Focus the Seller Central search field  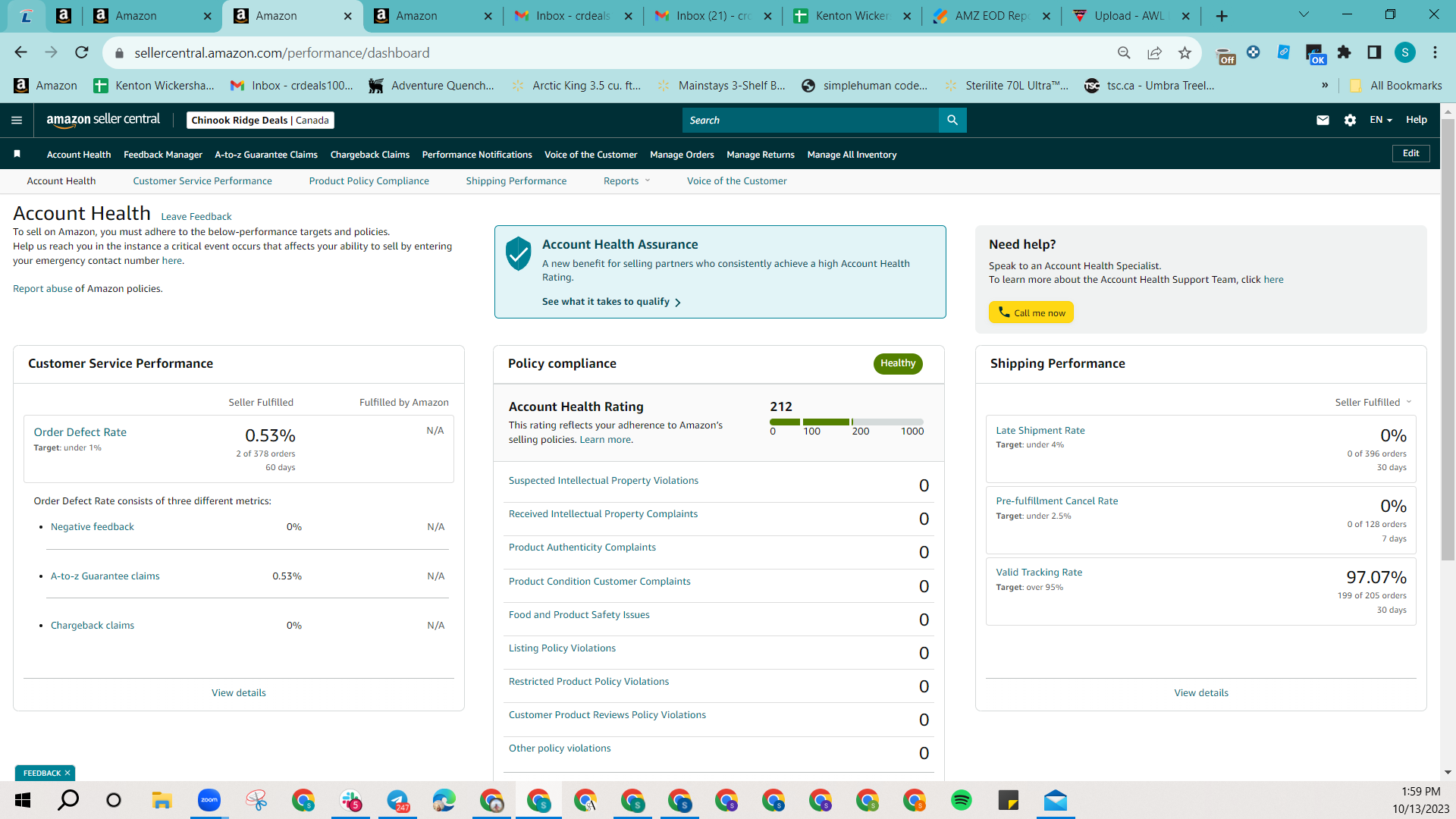(x=810, y=120)
